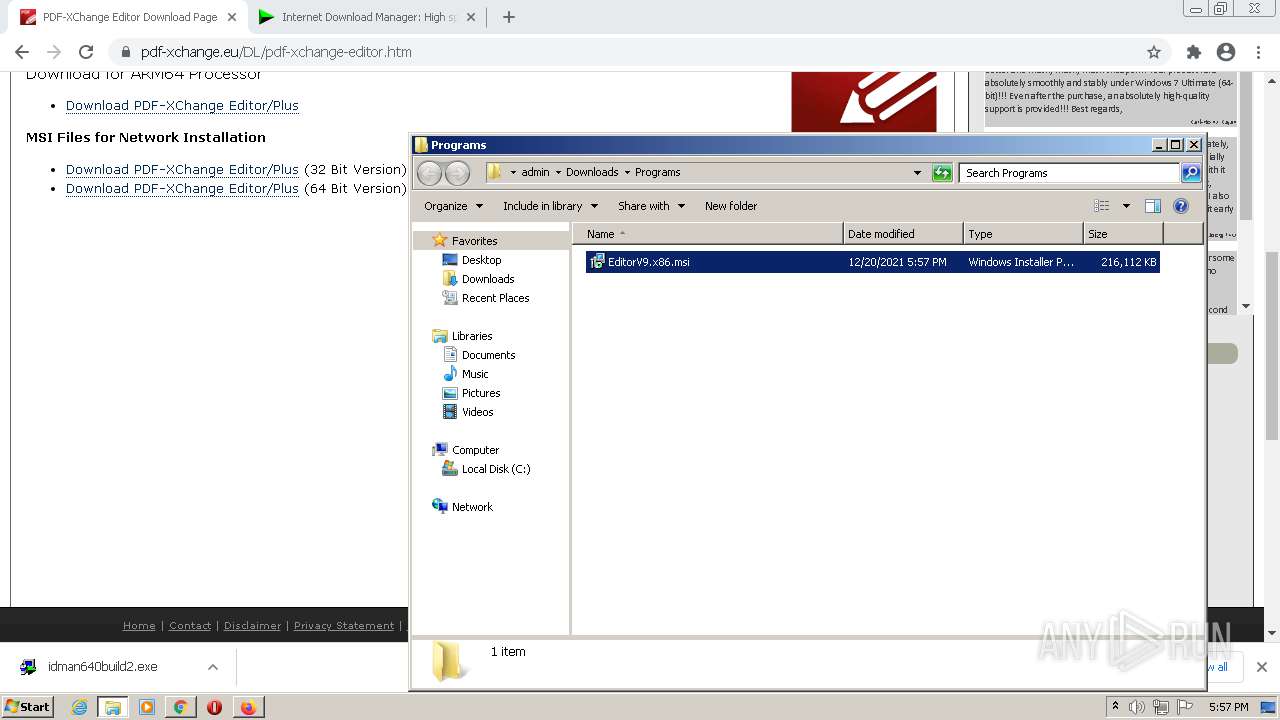Screen dimensions: 1280x720
Task: Open the Share with menu
Action: click(651, 206)
